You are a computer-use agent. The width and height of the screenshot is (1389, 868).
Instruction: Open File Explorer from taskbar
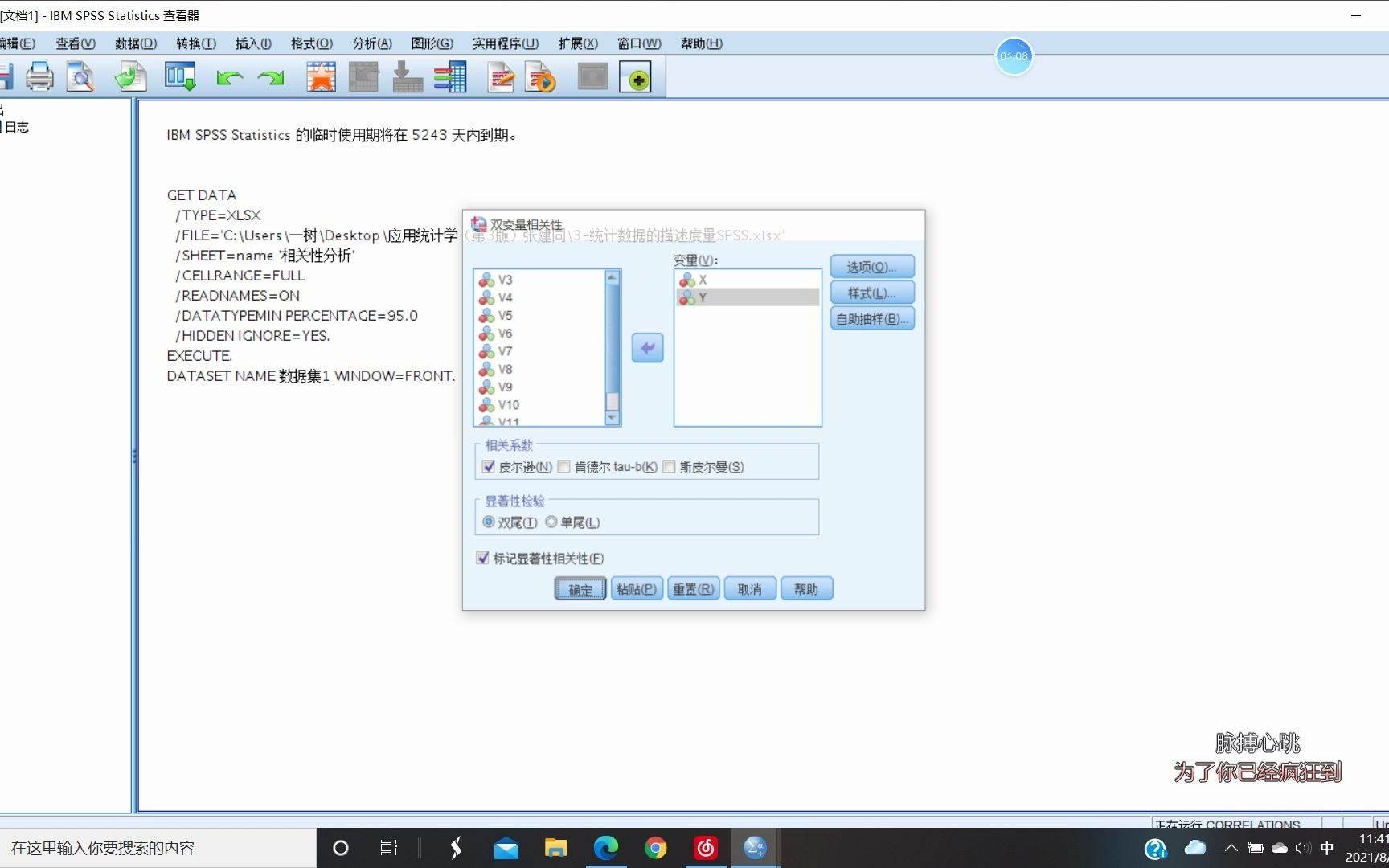[x=555, y=848]
